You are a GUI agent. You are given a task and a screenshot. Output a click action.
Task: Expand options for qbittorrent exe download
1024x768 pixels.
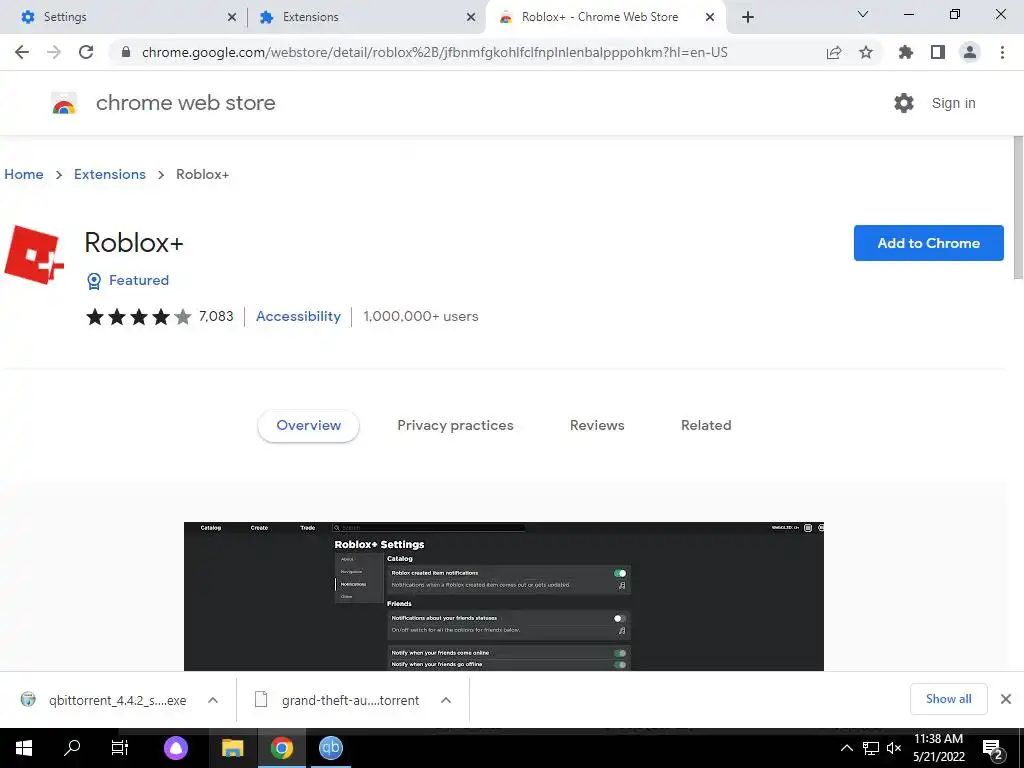click(213, 700)
